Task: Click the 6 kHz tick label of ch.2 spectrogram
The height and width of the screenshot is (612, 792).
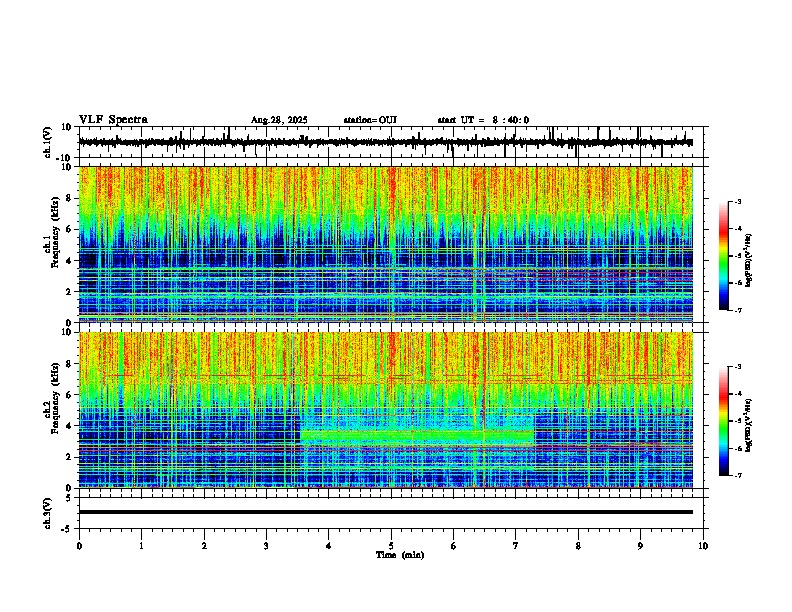Action: coord(70,395)
